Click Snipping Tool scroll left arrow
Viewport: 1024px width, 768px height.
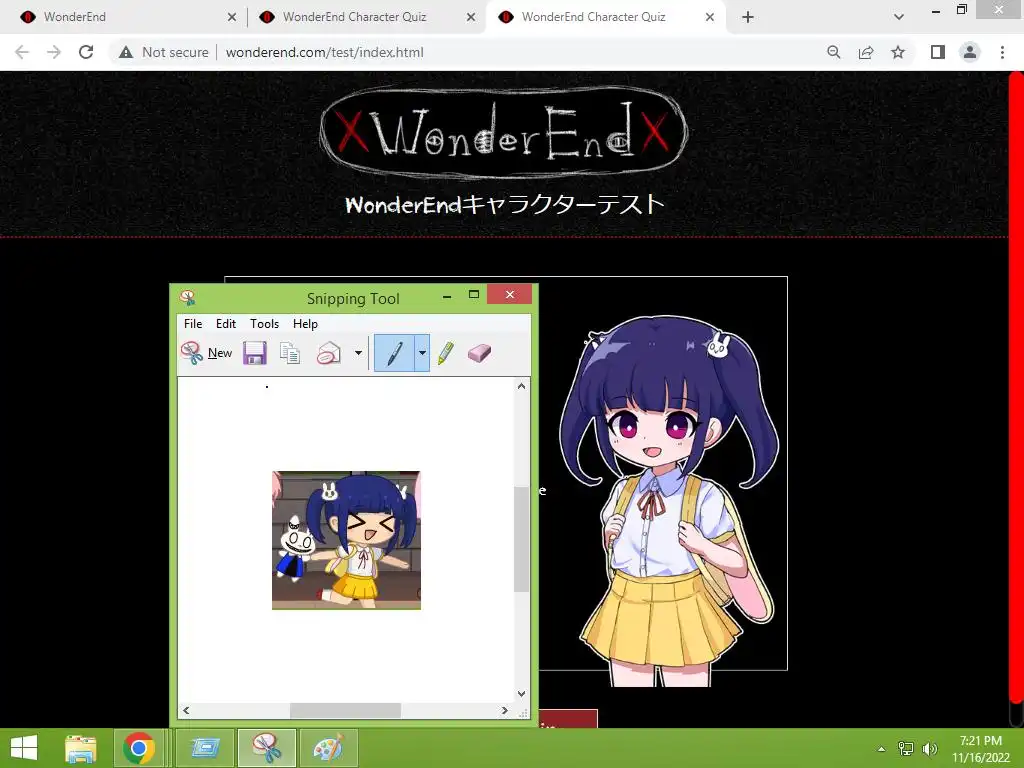click(186, 711)
